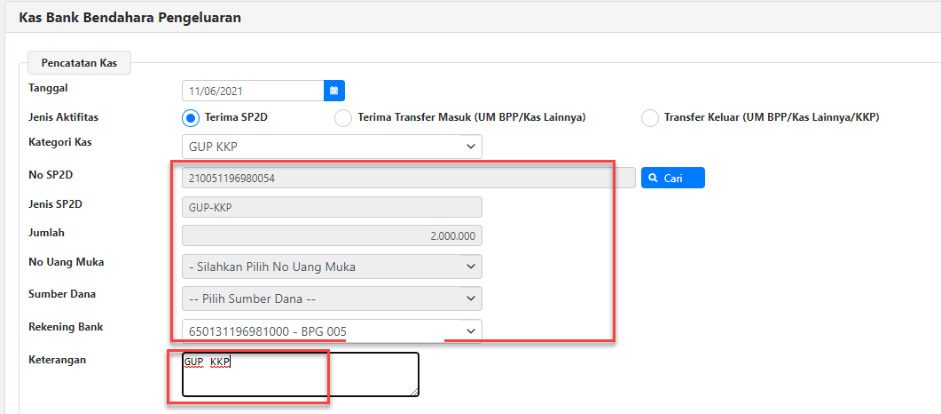
Task: Click the Jenis SP2D field showing GUP-KKP
Action: pos(331,207)
